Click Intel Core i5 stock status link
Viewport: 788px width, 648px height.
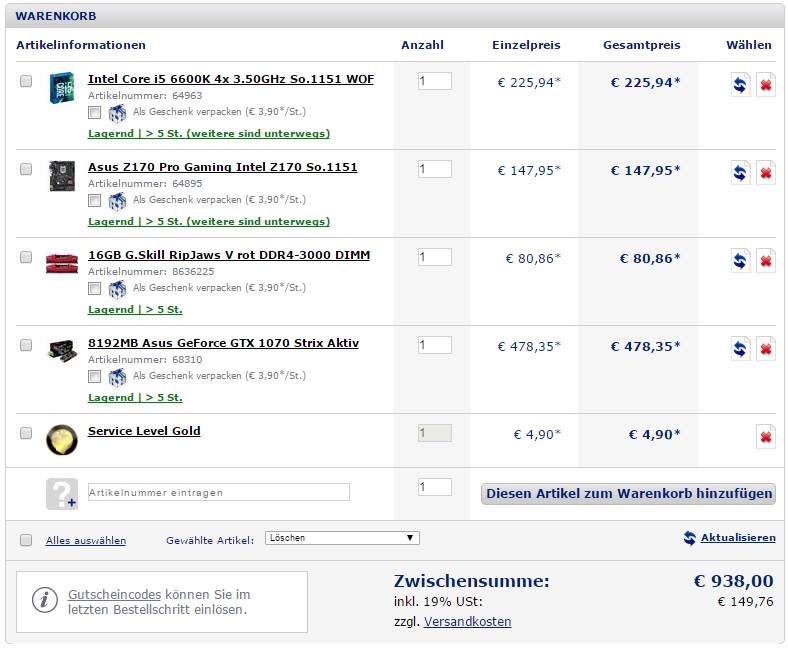point(209,133)
